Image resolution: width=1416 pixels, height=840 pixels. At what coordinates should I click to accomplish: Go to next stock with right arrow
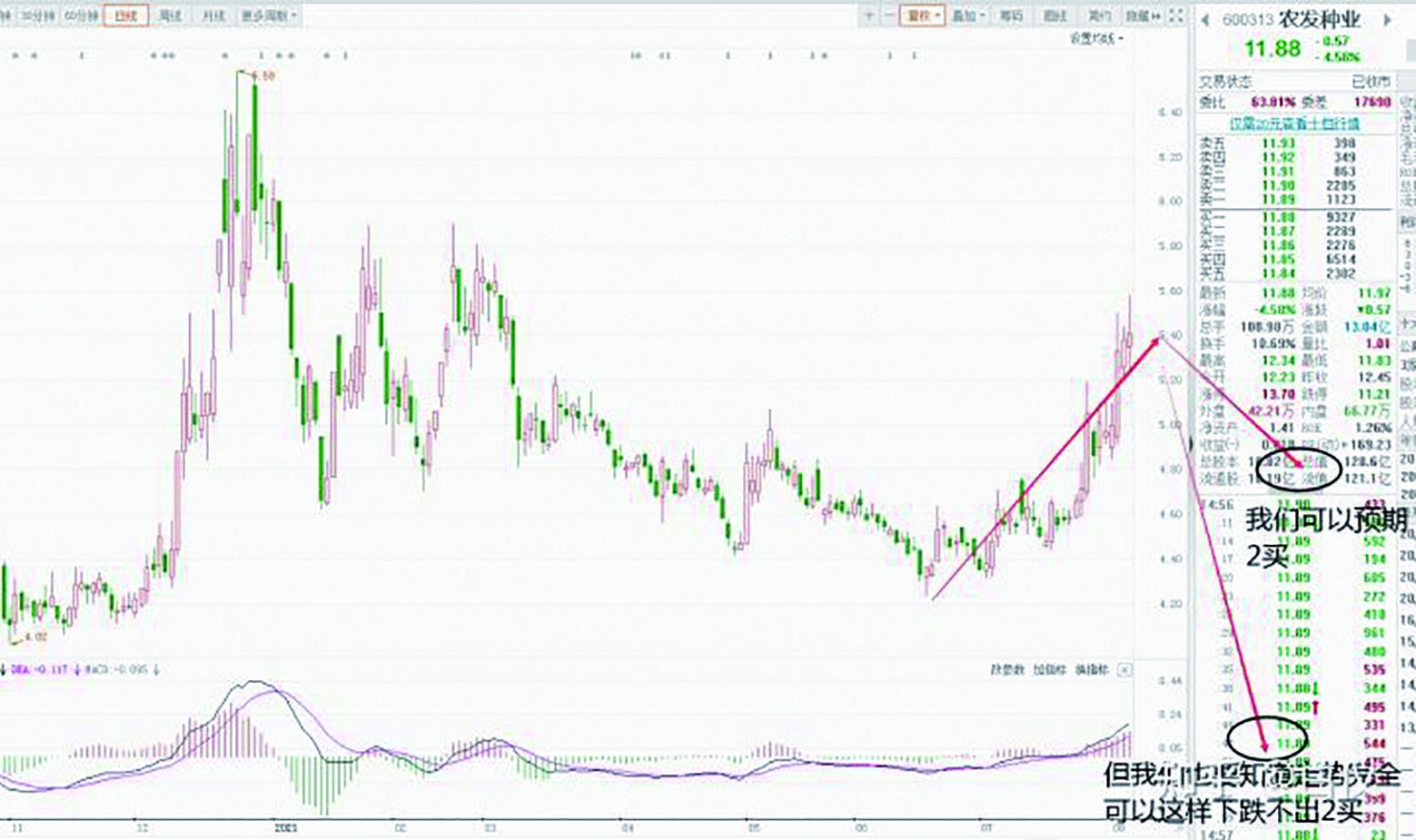click(x=1387, y=20)
